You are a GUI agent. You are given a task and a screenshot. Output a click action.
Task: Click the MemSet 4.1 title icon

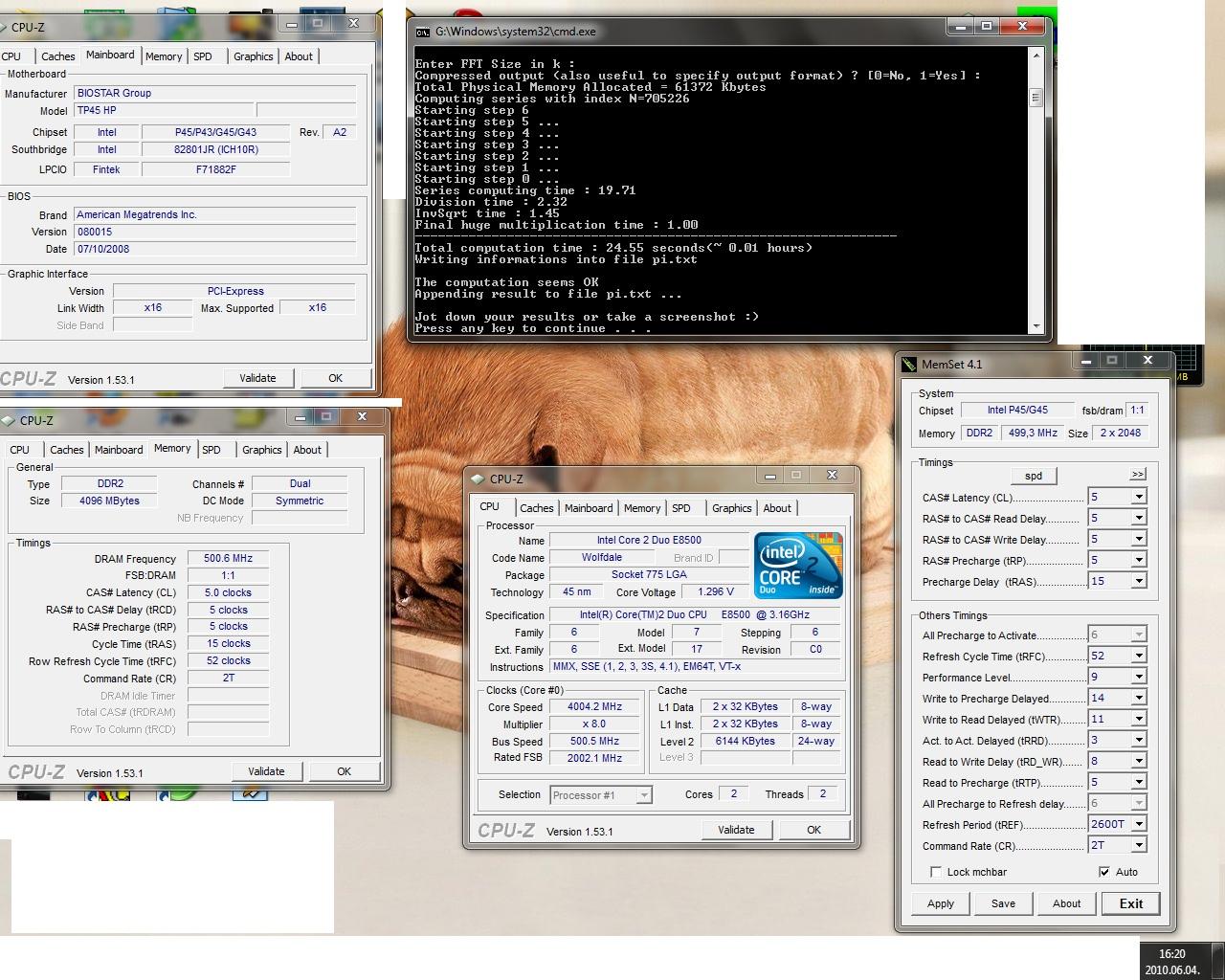pyautogui.click(x=908, y=365)
